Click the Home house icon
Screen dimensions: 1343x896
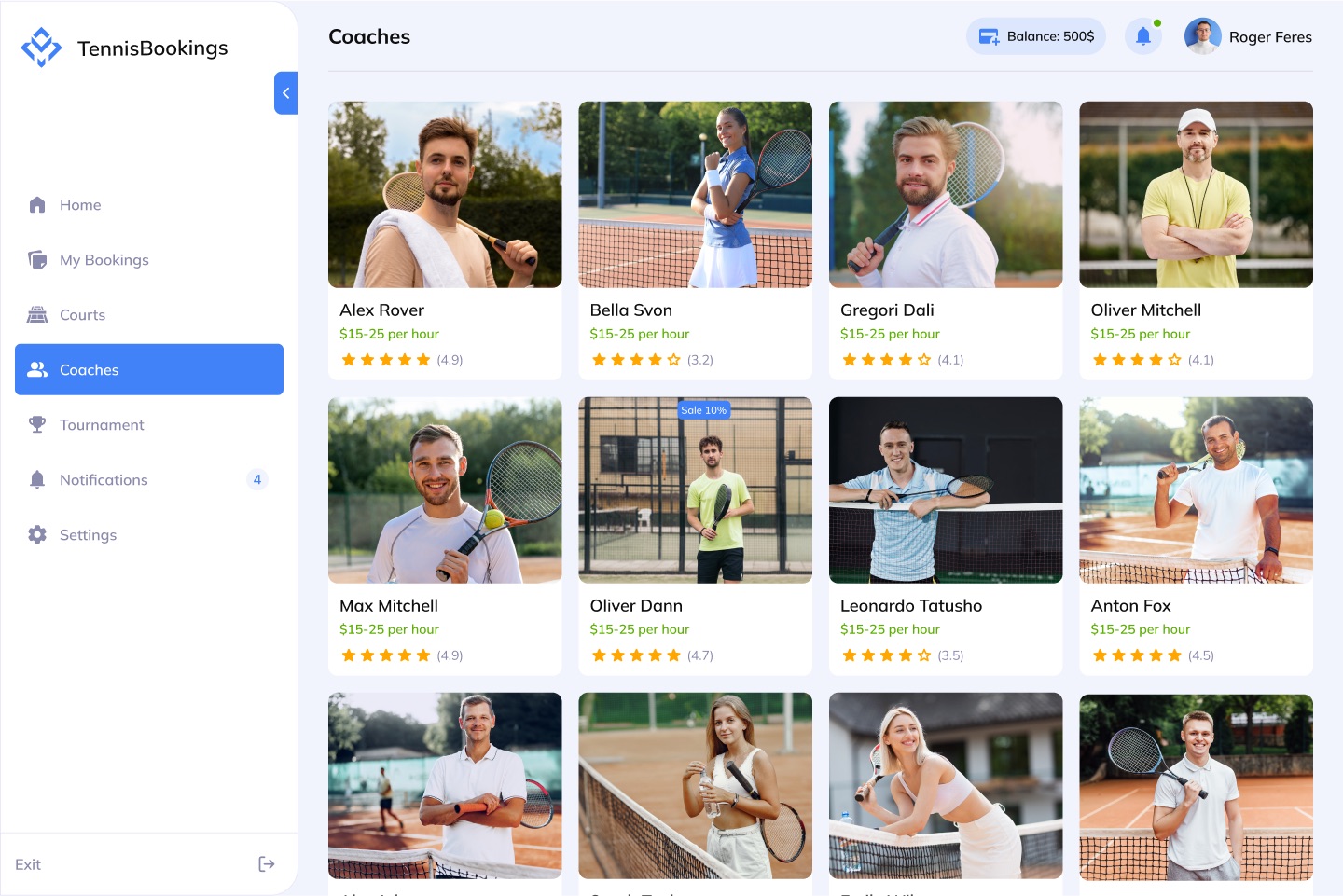coord(37,204)
